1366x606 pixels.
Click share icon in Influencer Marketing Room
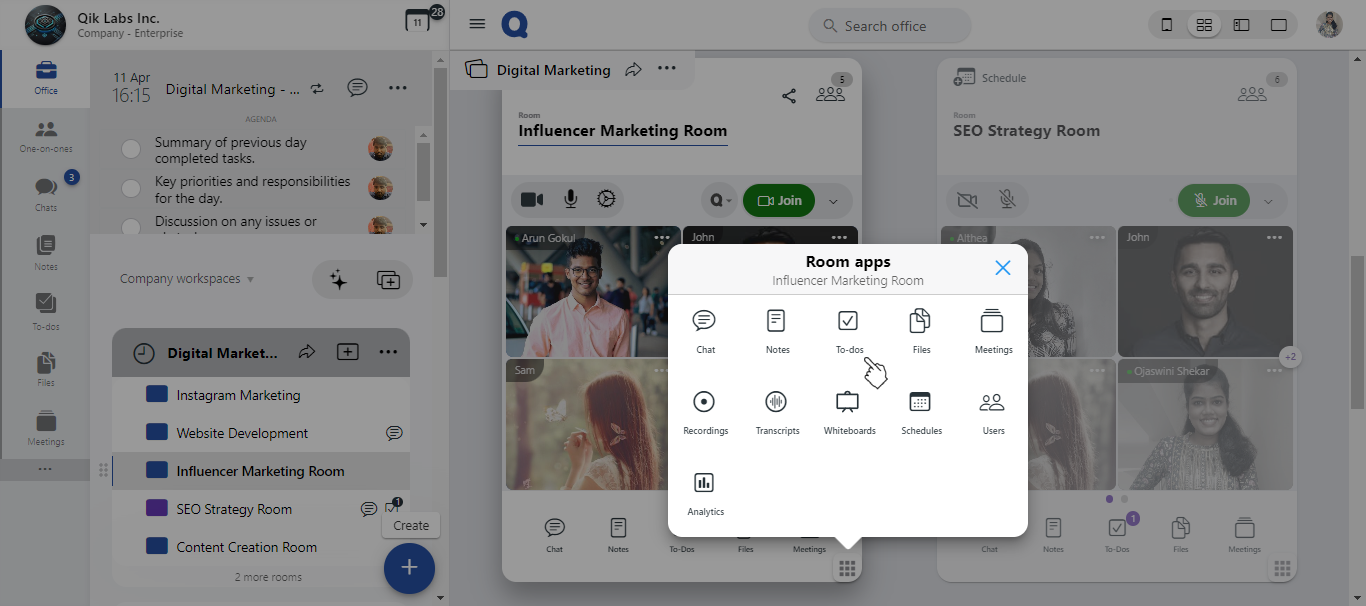pyautogui.click(x=789, y=96)
